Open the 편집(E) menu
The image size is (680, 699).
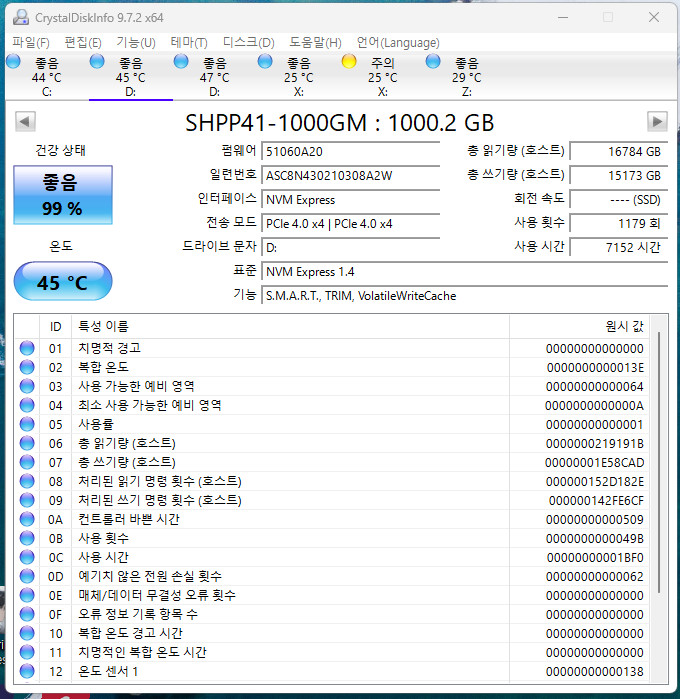coord(83,43)
